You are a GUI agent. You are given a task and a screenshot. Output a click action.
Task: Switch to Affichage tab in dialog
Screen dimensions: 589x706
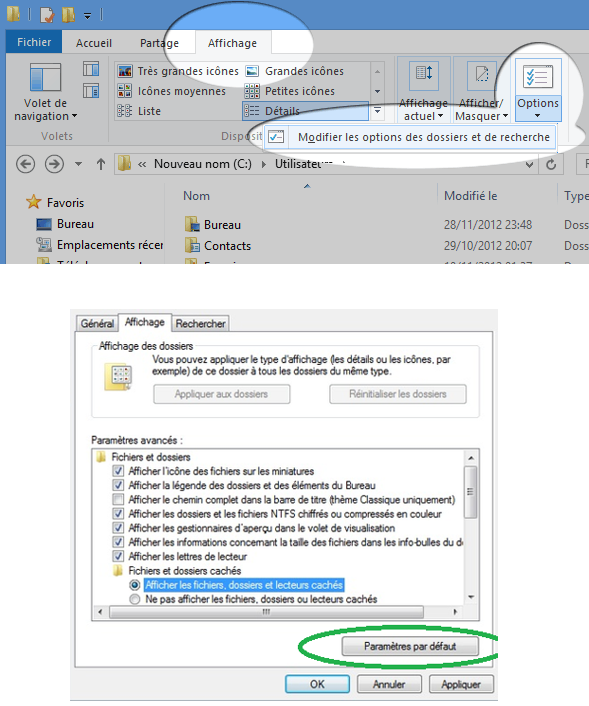(x=145, y=322)
